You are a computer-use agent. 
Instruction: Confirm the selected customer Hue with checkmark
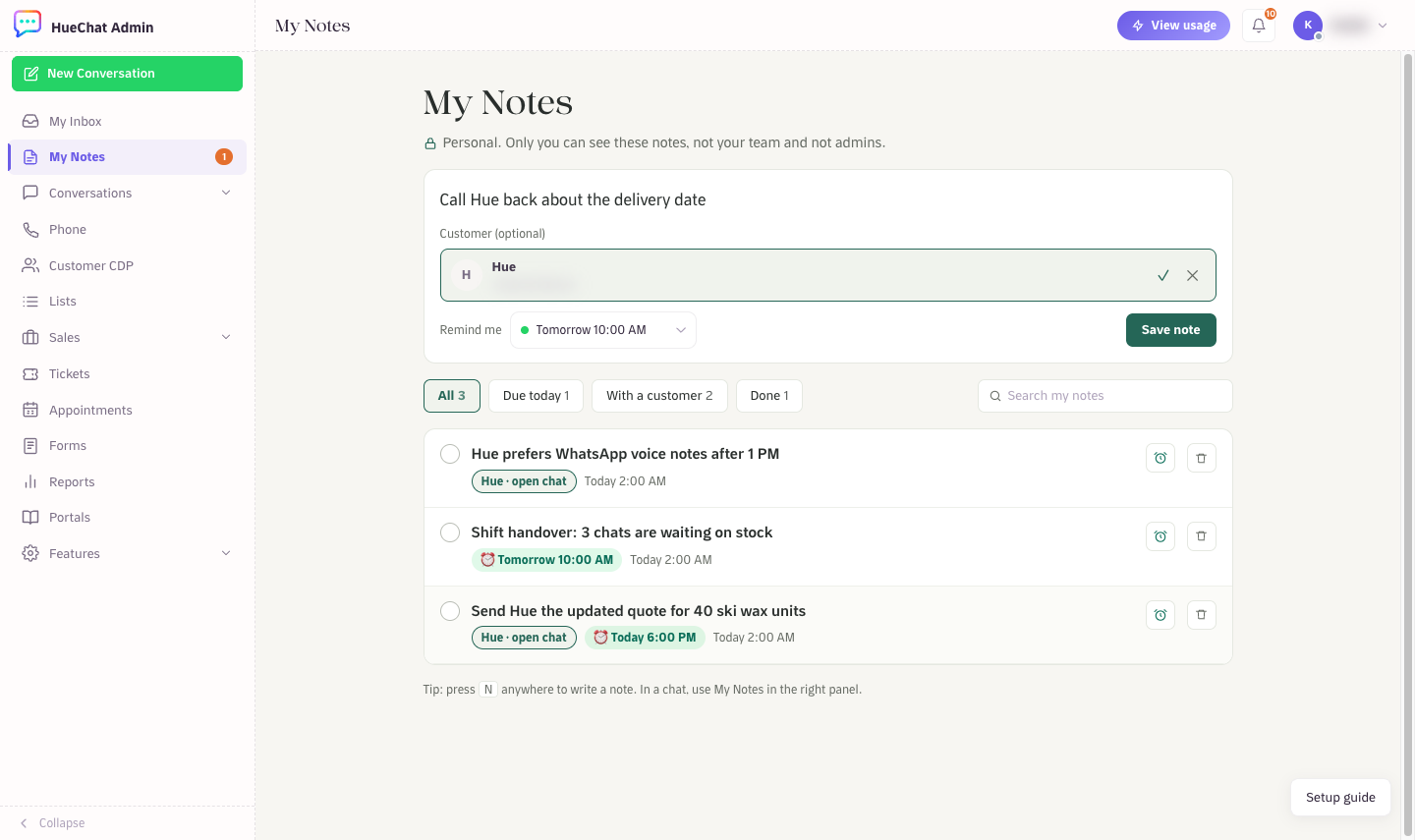pos(1162,275)
